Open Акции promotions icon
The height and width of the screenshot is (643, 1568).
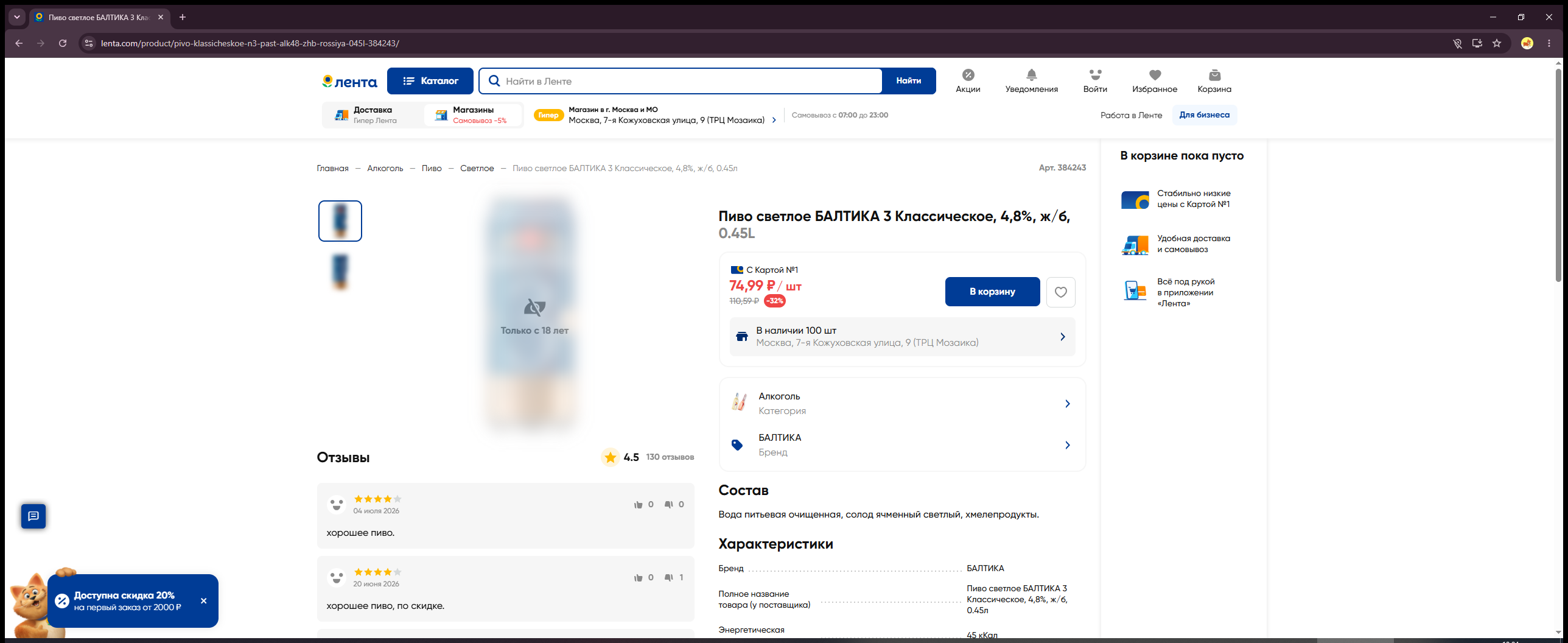click(x=968, y=81)
